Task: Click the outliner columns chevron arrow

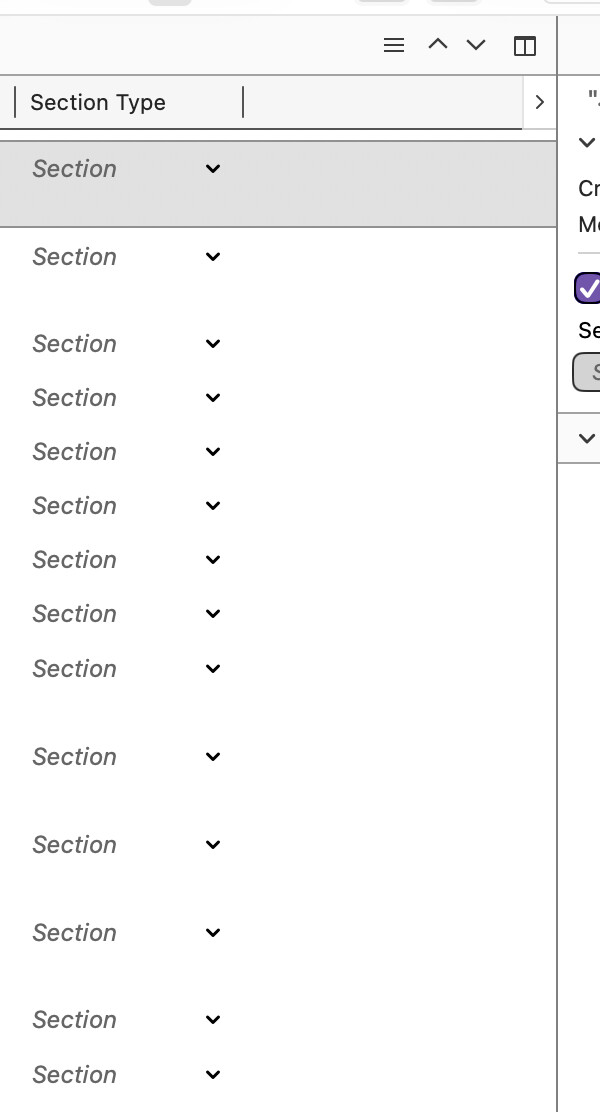Action: pyautogui.click(x=540, y=102)
